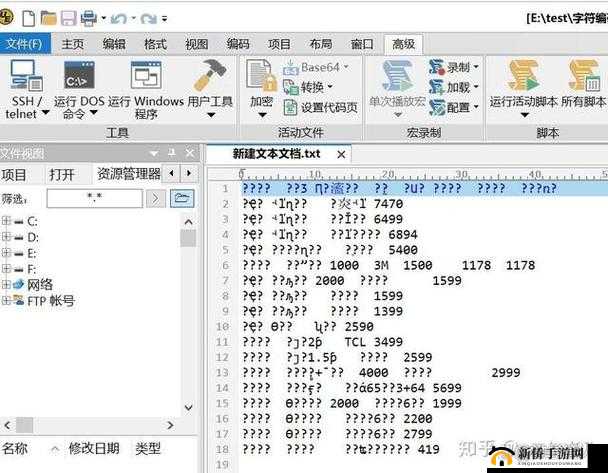The image size is (608, 473).
Task: Expand the D: drive node
Action: [x=6, y=236]
